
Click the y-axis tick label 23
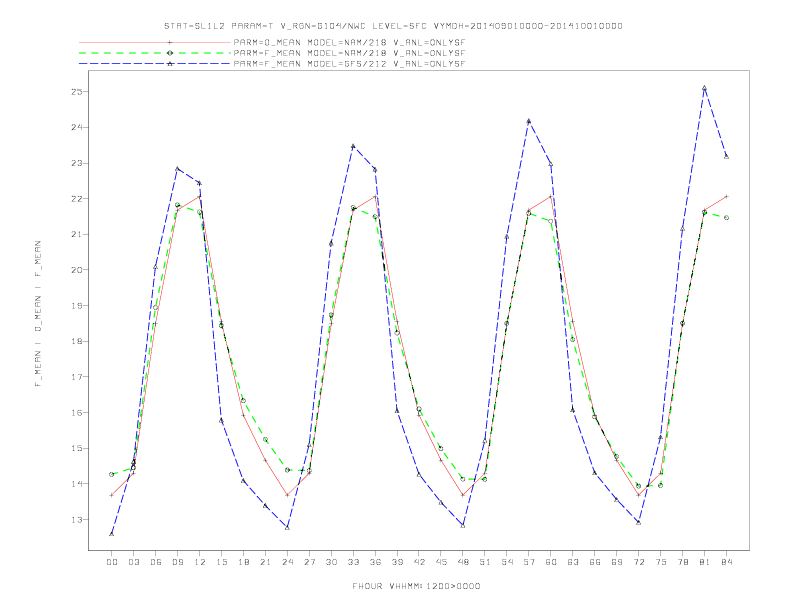77,163
